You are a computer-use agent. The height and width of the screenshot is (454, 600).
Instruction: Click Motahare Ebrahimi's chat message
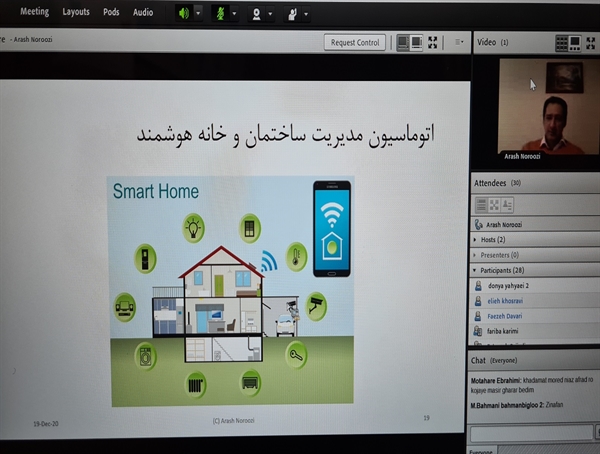point(533,385)
